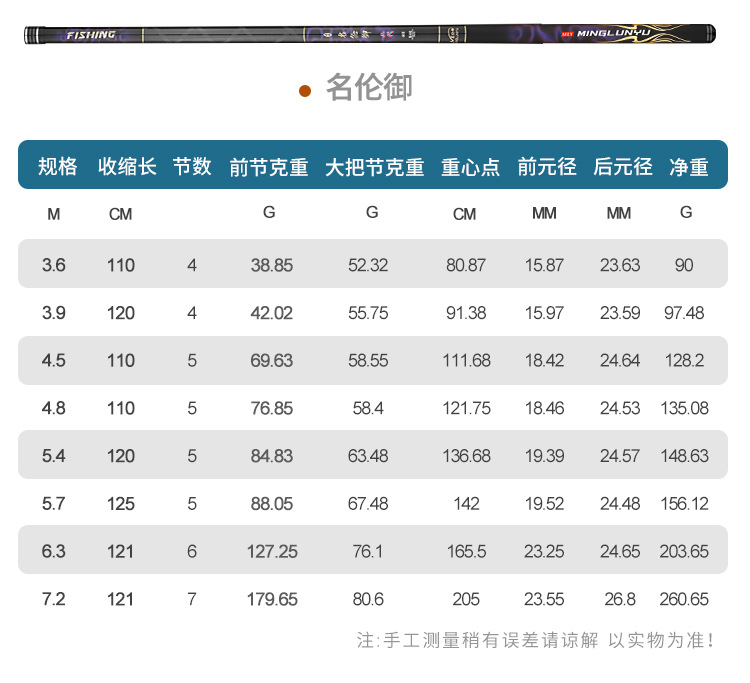Click the 3.9 spec cell

pos(54,313)
